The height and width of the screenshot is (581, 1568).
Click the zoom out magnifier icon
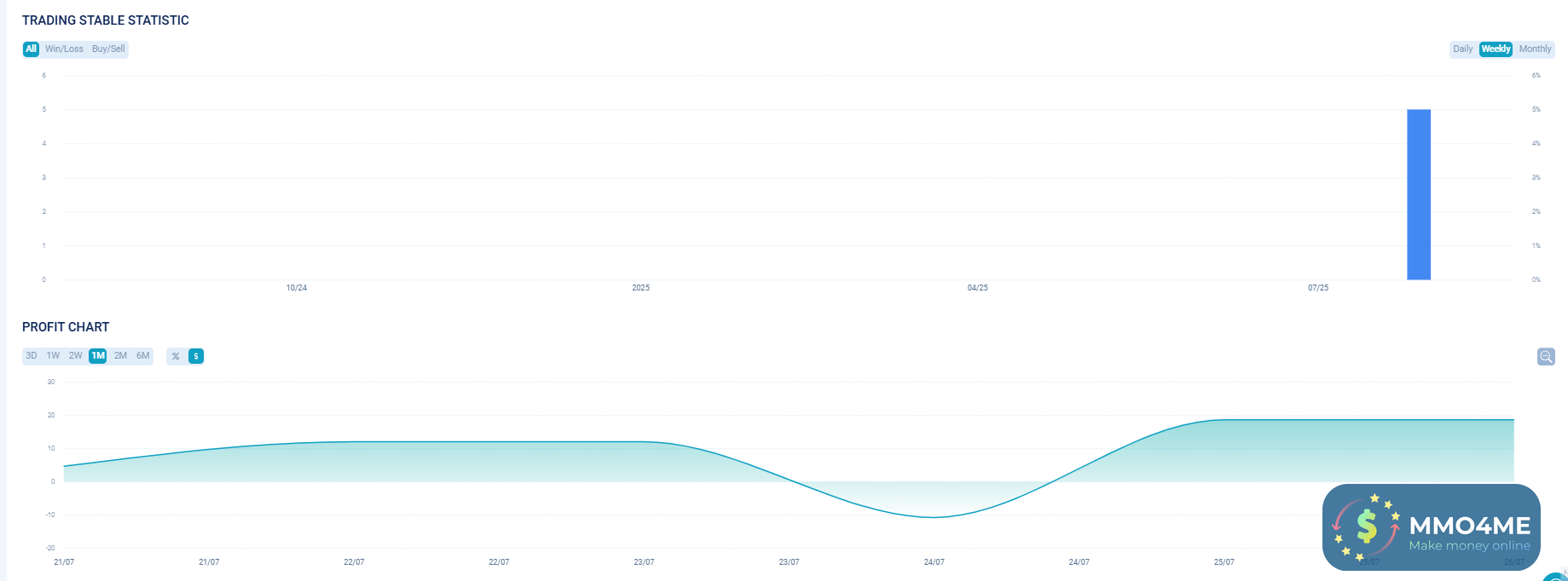(x=1545, y=356)
